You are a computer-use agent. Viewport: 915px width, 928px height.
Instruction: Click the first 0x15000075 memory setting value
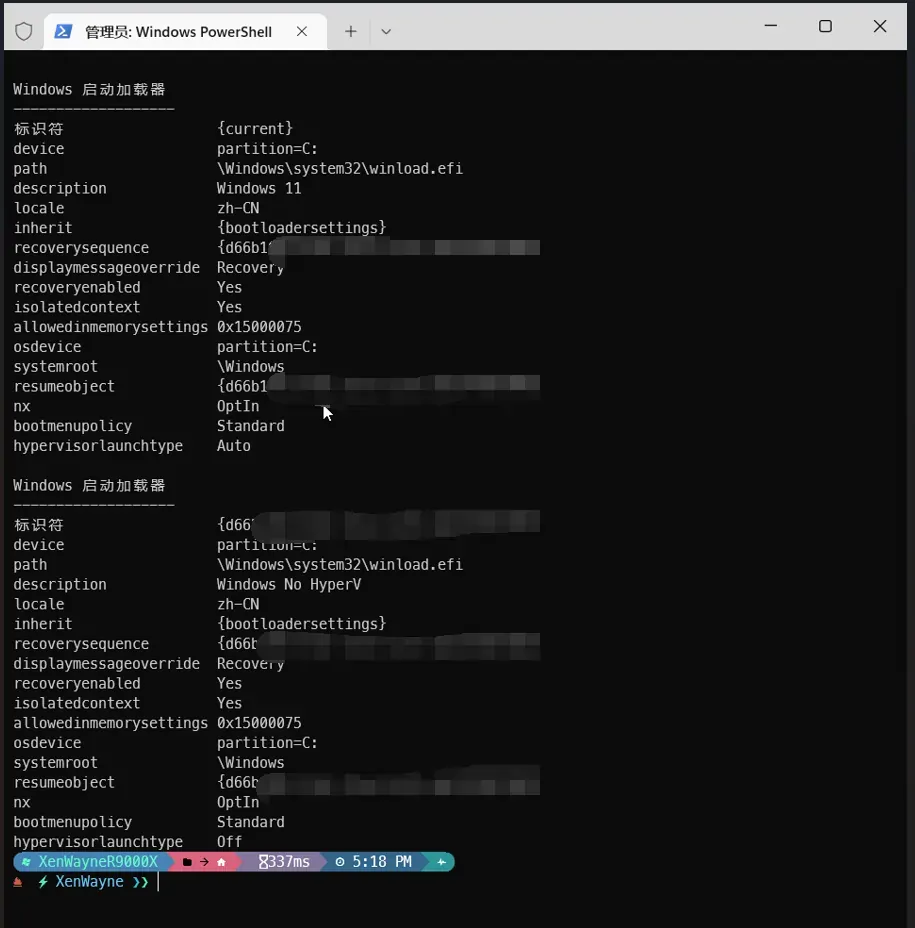259,327
